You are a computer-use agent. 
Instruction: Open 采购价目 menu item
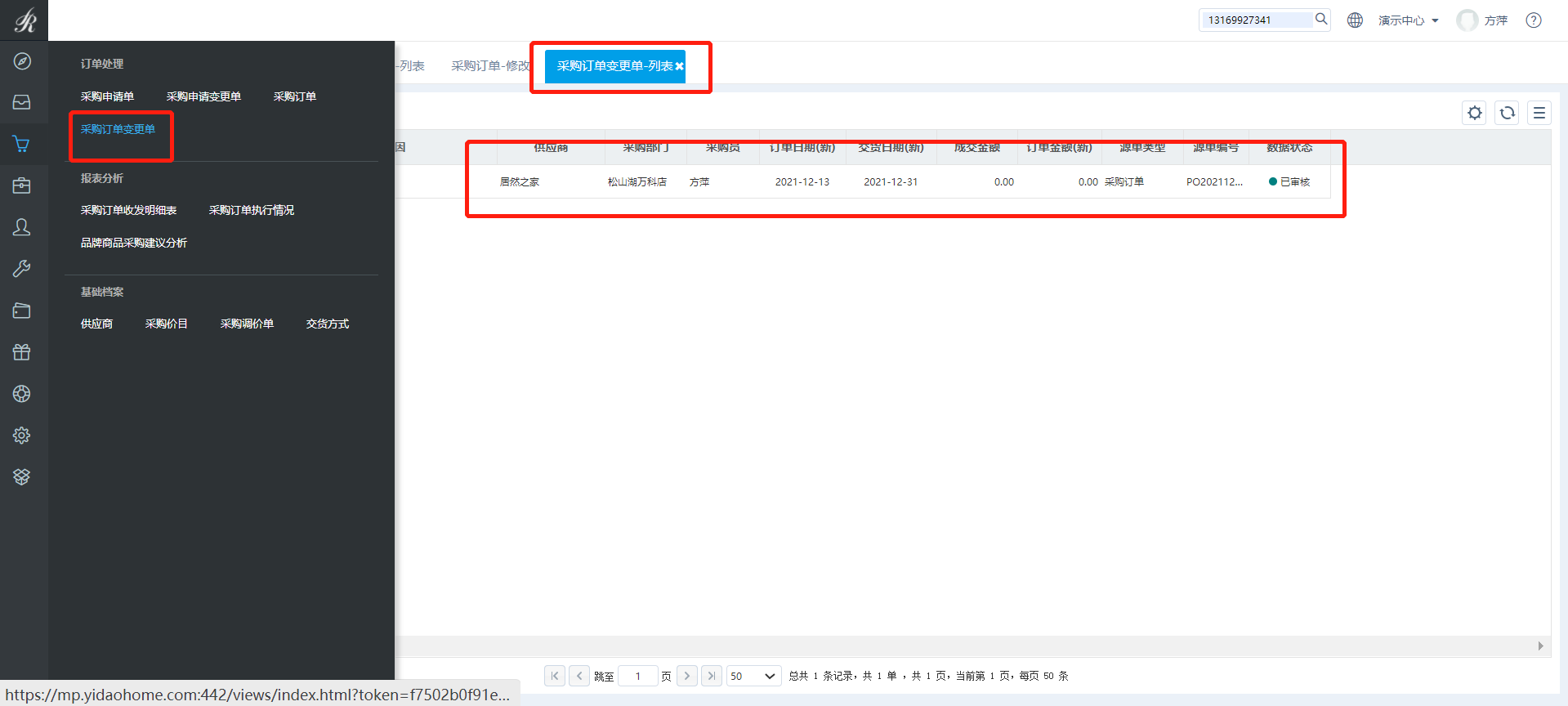(167, 324)
